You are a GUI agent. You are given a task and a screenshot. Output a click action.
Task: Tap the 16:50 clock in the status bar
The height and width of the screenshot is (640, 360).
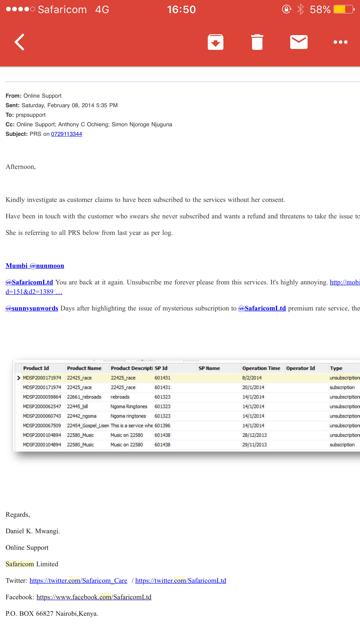click(x=181, y=9)
